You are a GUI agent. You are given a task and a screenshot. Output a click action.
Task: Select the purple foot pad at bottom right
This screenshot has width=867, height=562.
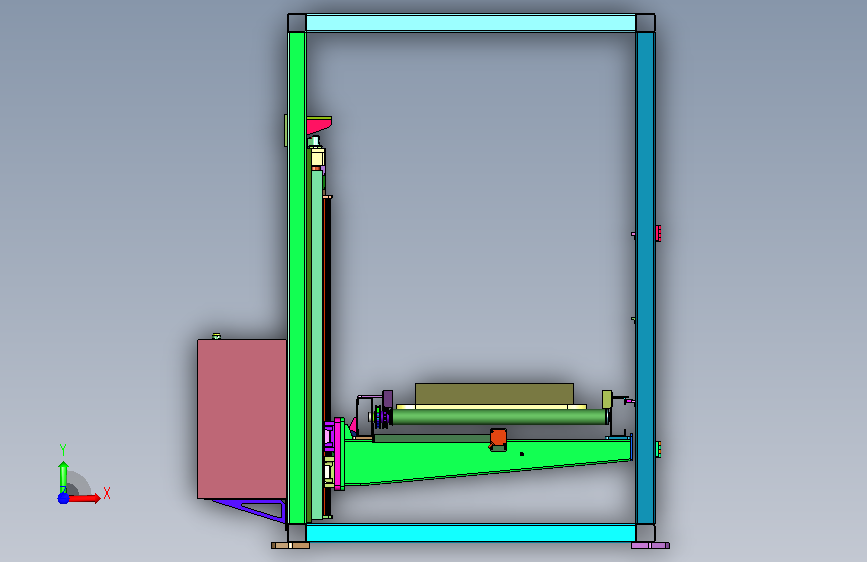pyautogui.click(x=650, y=545)
